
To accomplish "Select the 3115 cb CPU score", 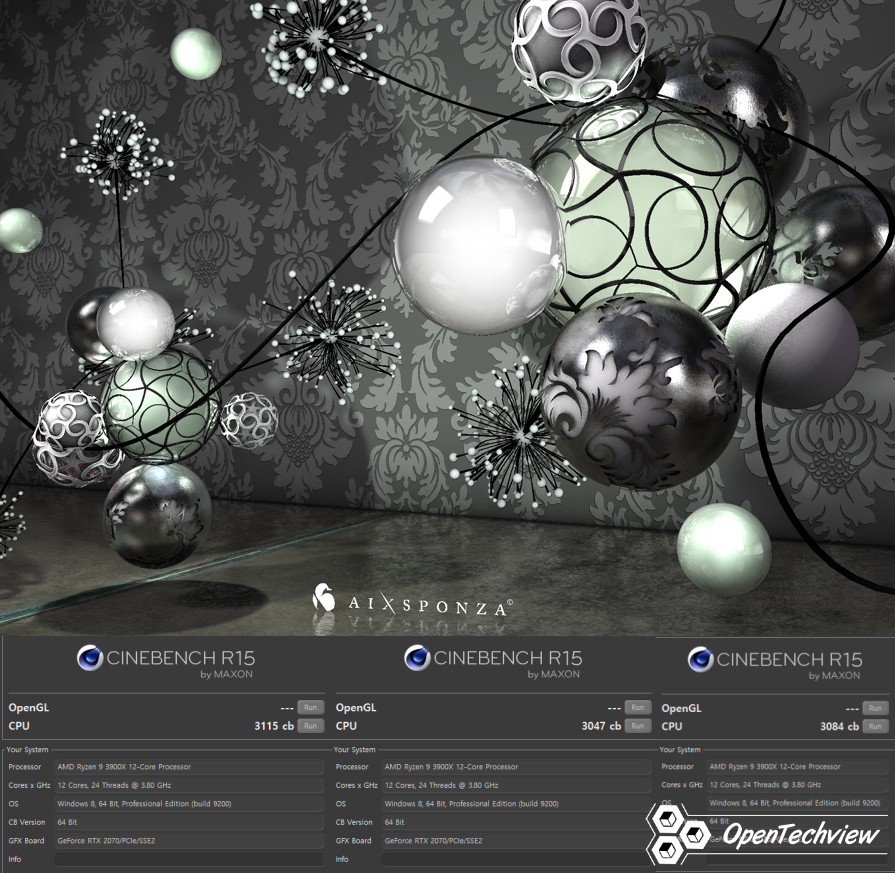I will pyautogui.click(x=274, y=726).
